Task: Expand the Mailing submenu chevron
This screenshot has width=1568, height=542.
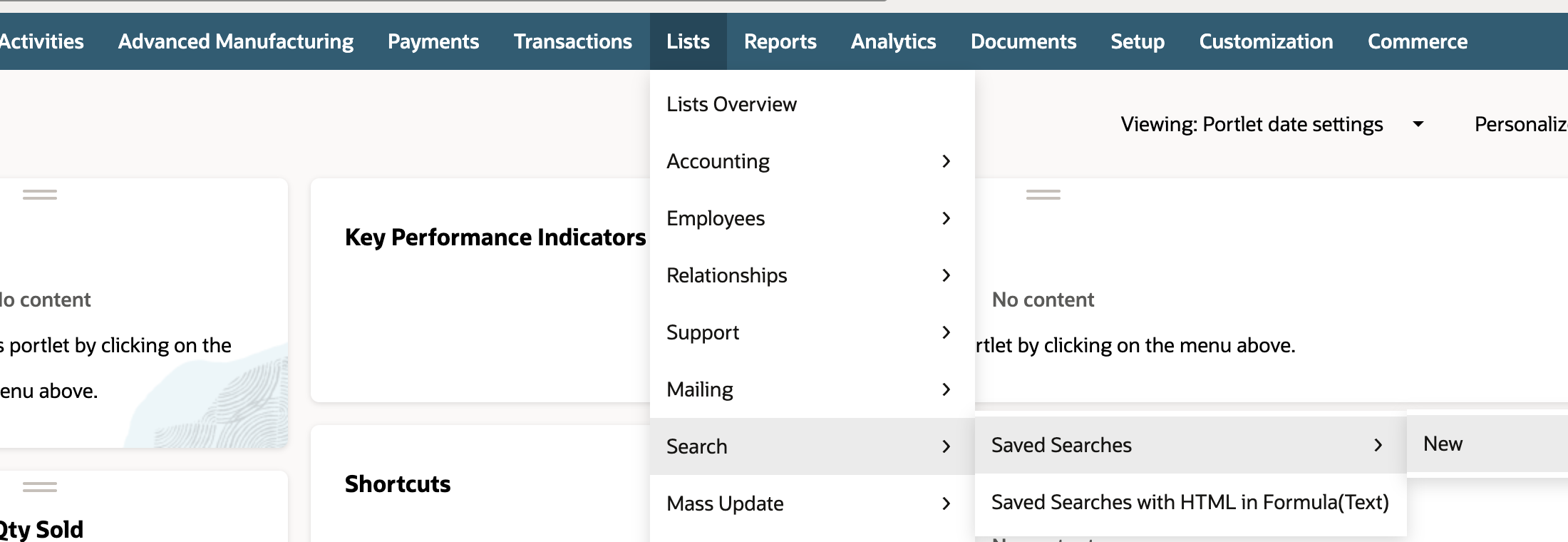Action: point(947,389)
